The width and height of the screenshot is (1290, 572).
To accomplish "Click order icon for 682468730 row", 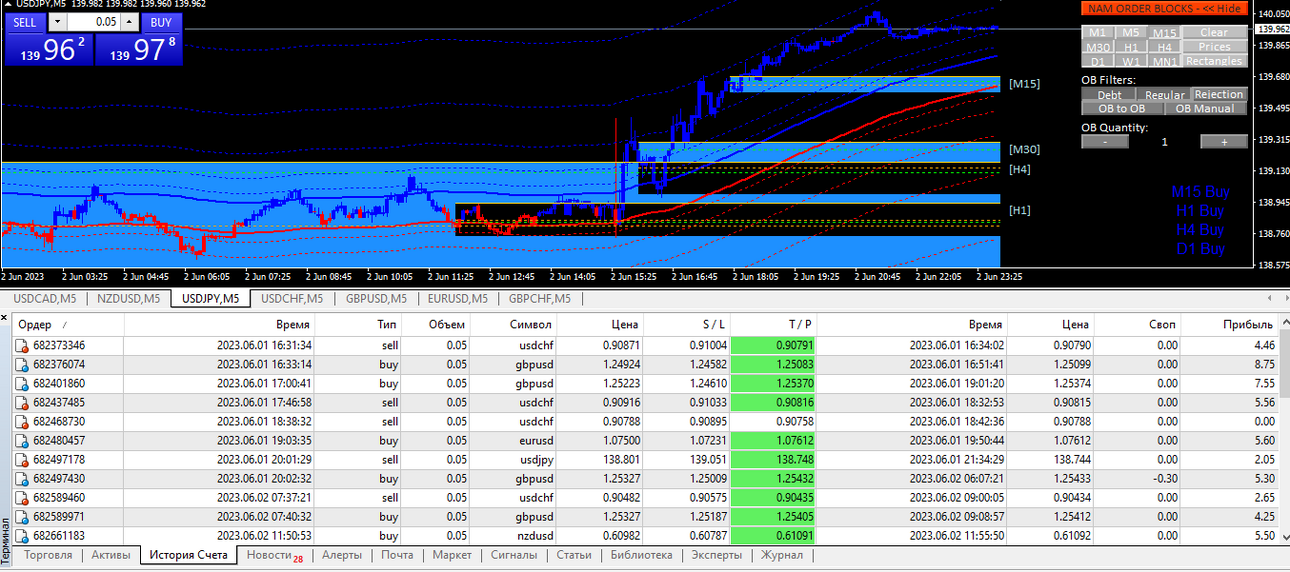I will pyautogui.click(x=22, y=421).
